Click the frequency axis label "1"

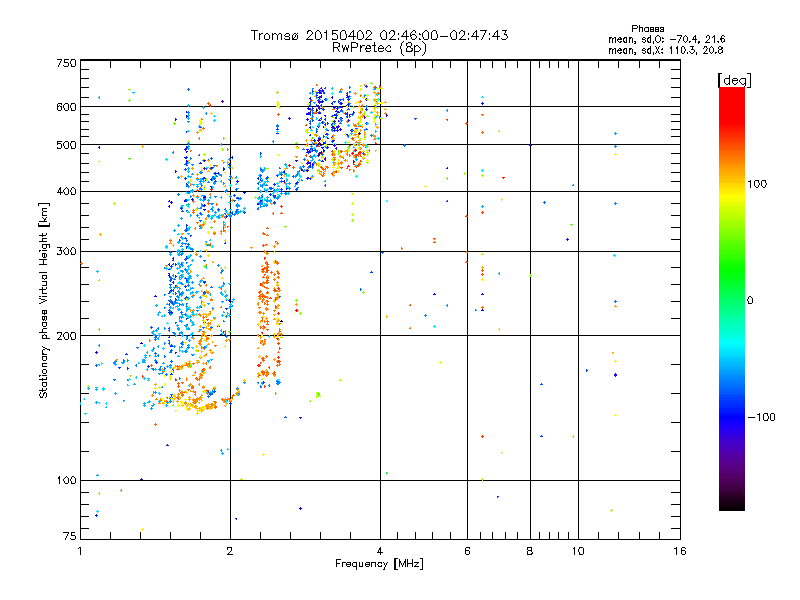[80, 551]
